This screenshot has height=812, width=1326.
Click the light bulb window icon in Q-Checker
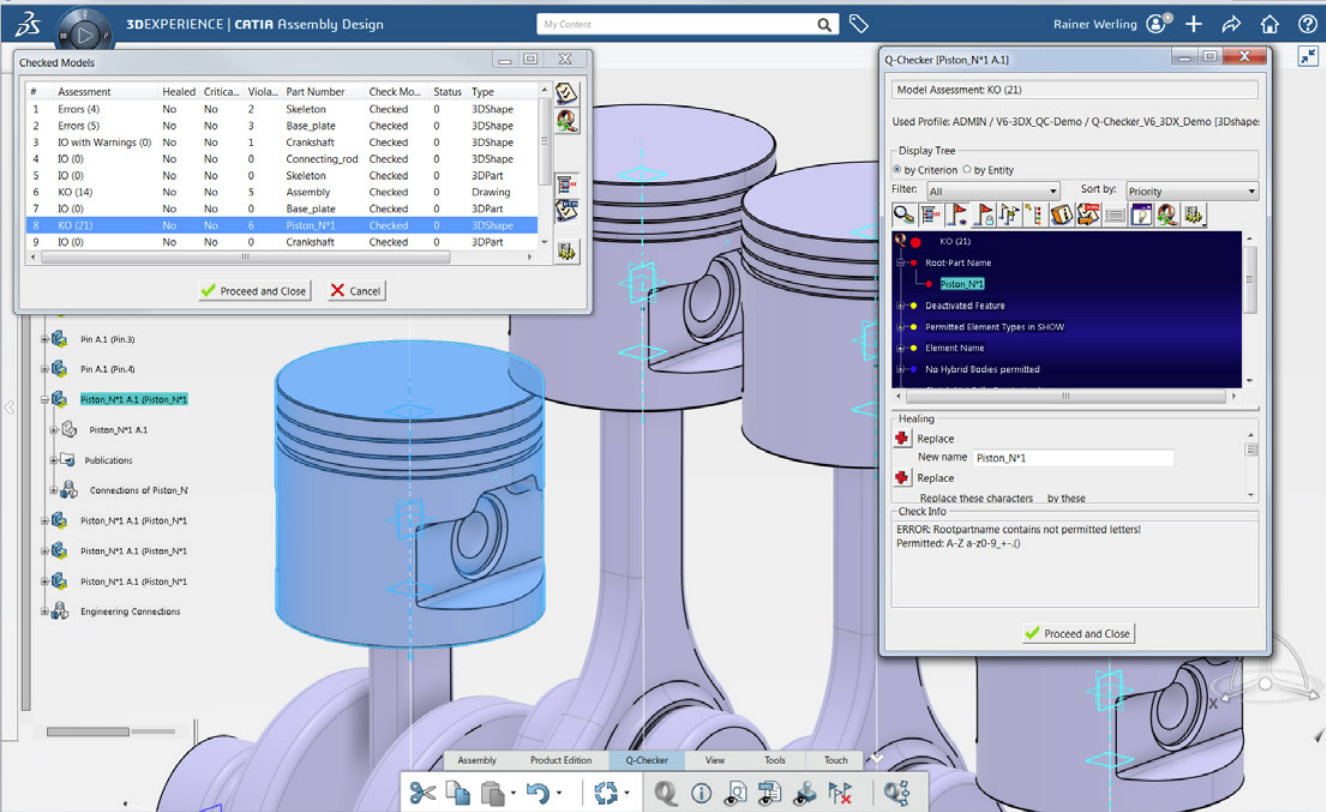(x=1141, y=214)
